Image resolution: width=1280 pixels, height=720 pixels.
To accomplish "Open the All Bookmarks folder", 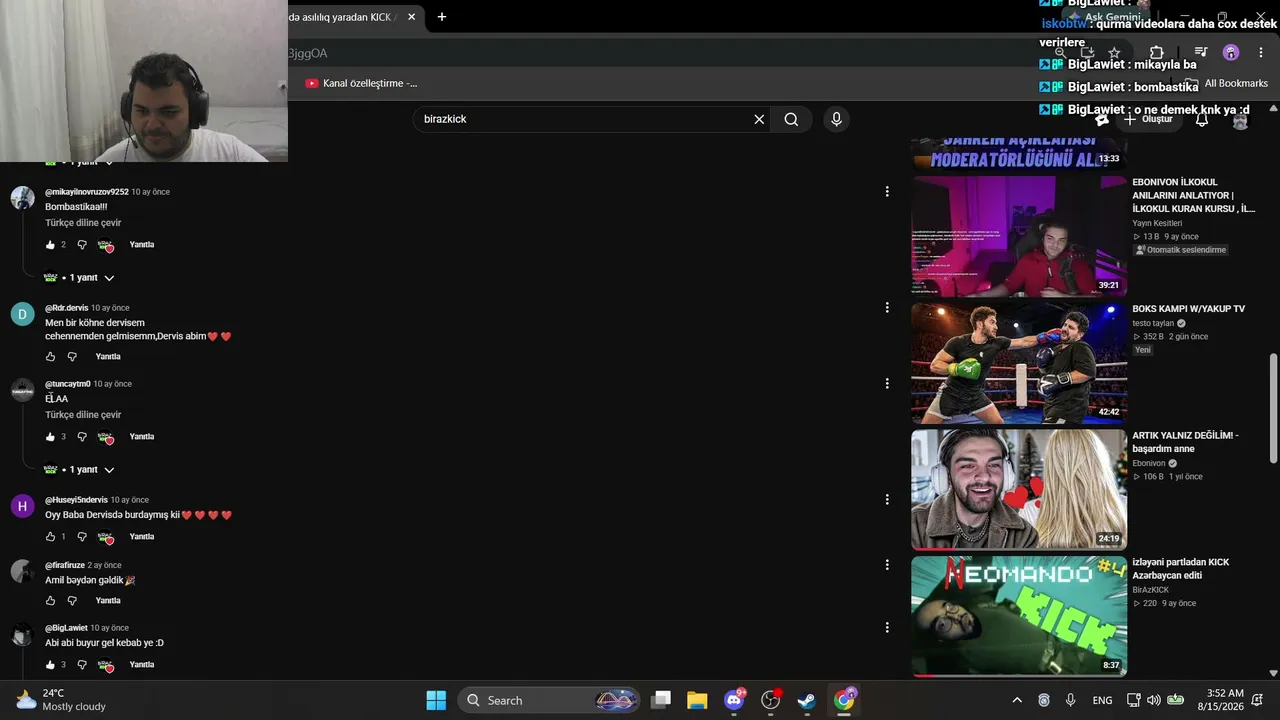I will tap(1226, 84).
